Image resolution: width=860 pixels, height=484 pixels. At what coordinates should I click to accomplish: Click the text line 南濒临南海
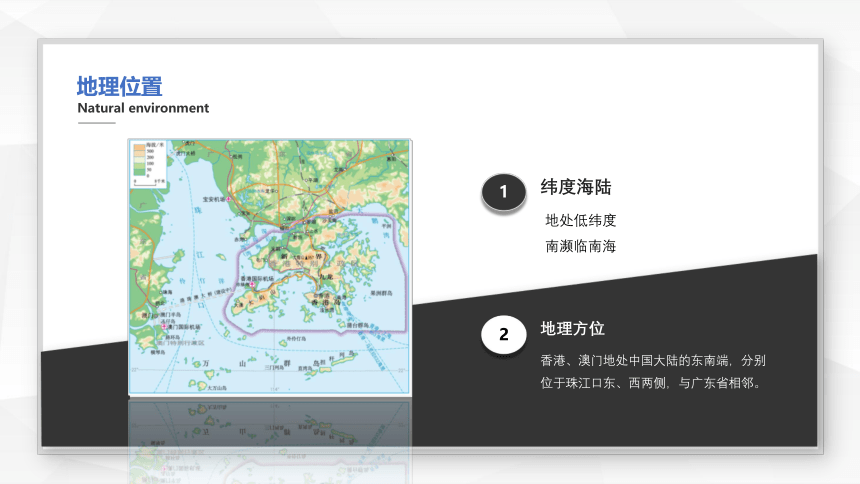point(581,246)
